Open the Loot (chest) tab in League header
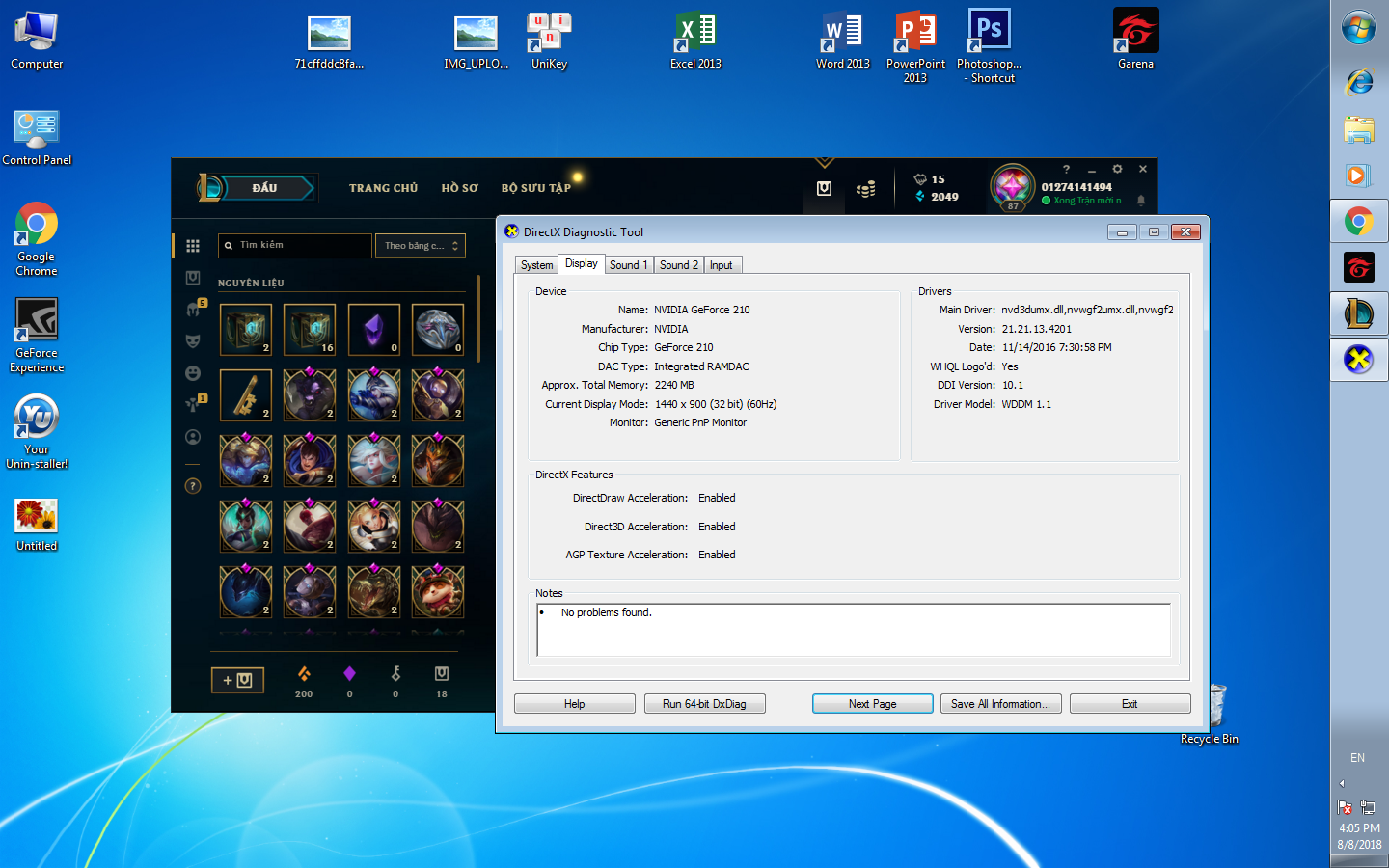This screenshot has height=868, width=1389. pyautogui.click(x=824, y=189)
